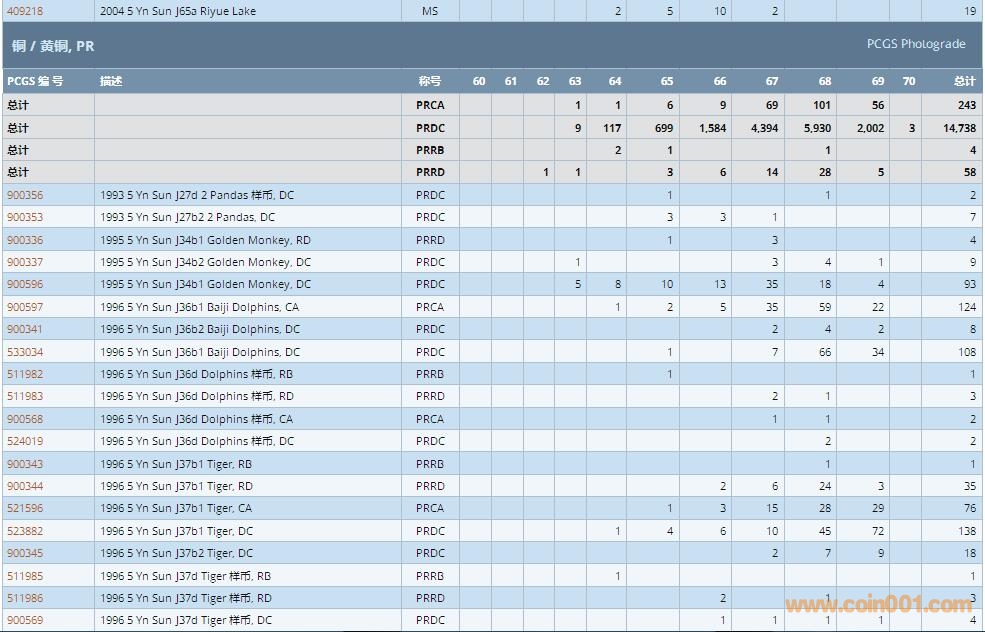The image size is (985, 632).
Task: Click the 总计 total column header
Action: (964, 81)
